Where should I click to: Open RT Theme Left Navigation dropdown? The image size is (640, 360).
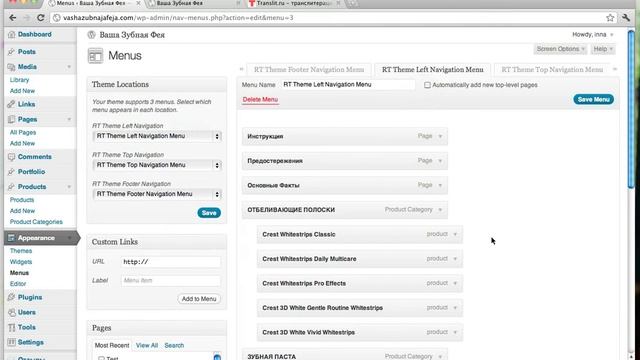coord(157,136)
